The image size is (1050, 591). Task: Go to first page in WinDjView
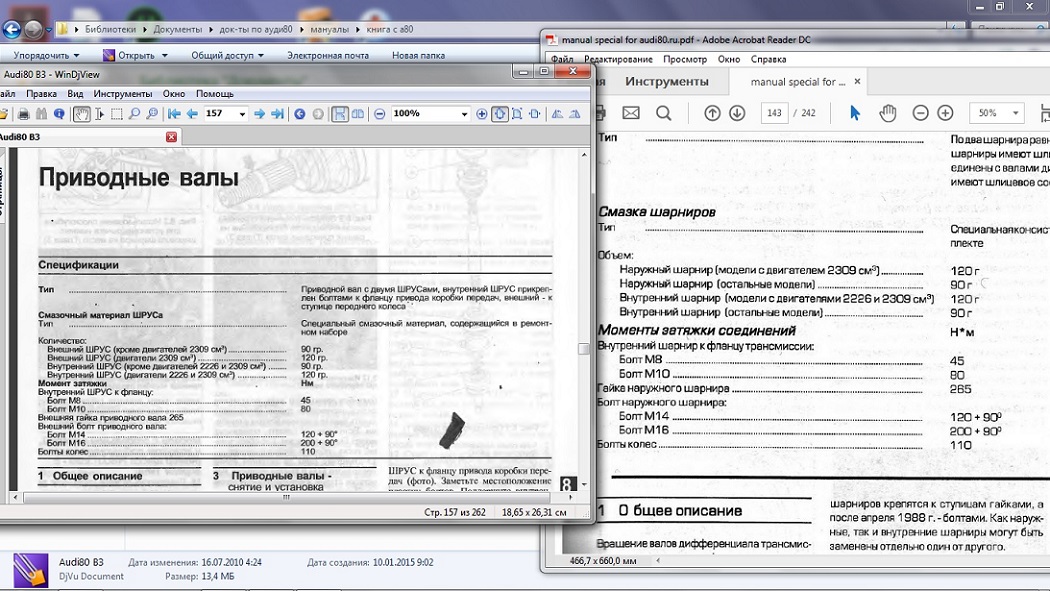pyautogui.click(x=174, y=114)
